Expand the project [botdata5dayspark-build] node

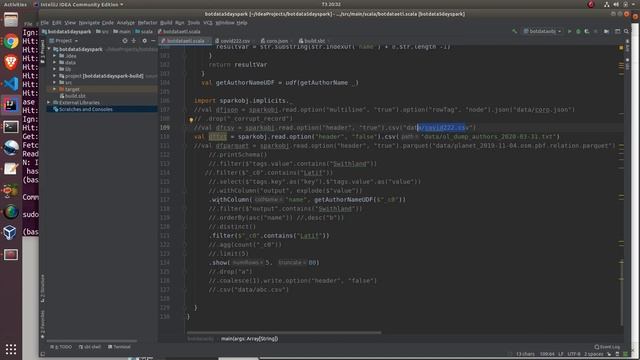(55, 76)
